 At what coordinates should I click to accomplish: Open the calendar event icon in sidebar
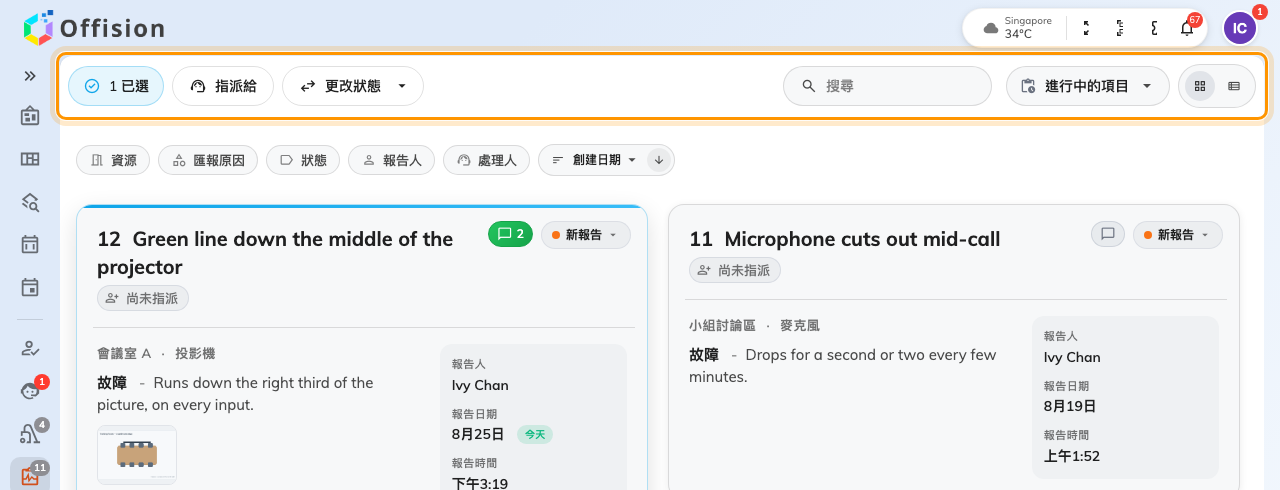click(30, 287)
